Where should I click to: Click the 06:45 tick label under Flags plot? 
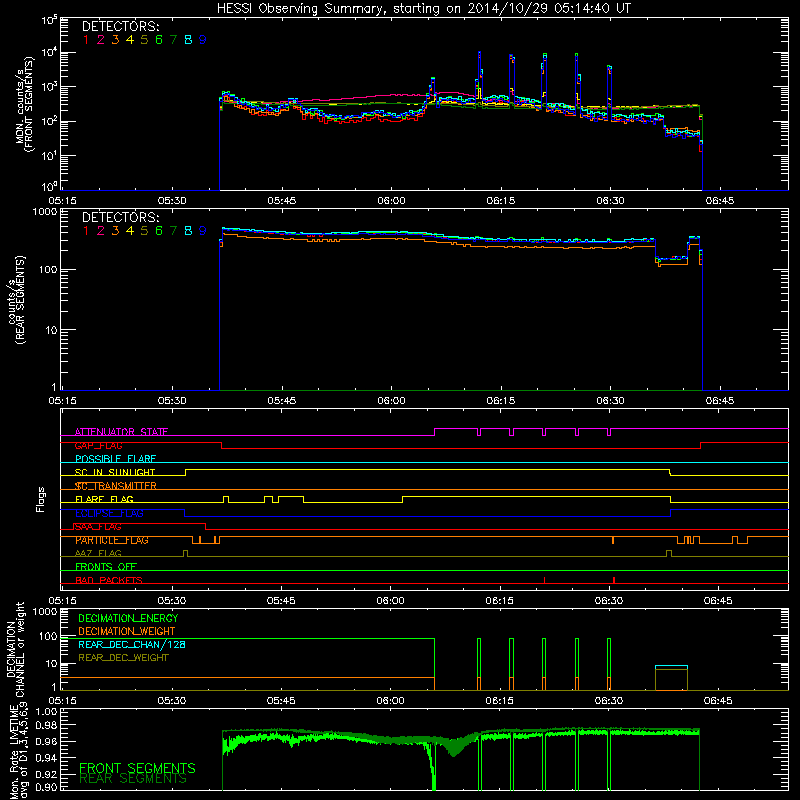[x=718, y=601]
